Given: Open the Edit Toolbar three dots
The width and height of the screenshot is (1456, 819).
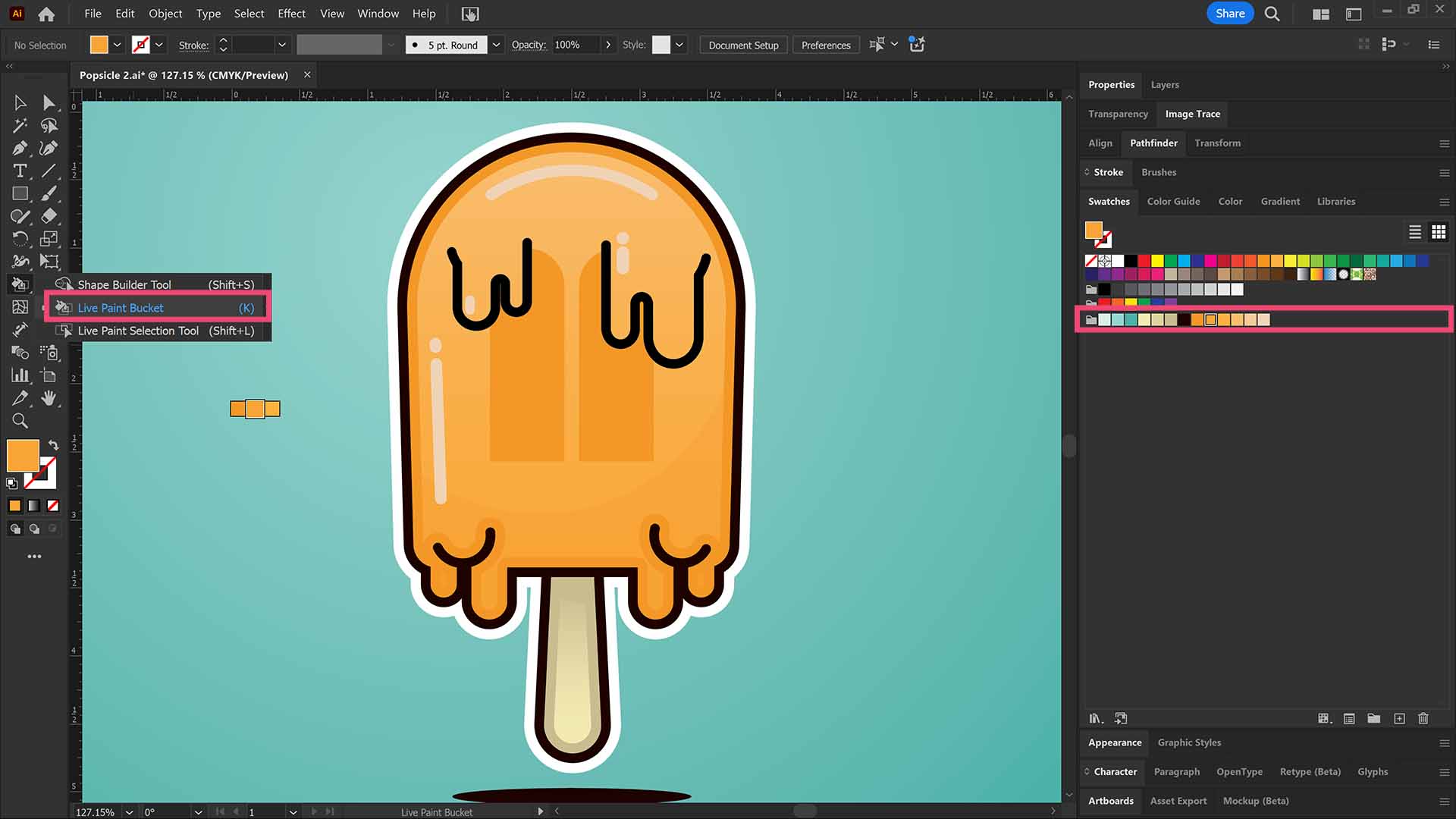Looking at the screenshot, I should pos(34,557).
